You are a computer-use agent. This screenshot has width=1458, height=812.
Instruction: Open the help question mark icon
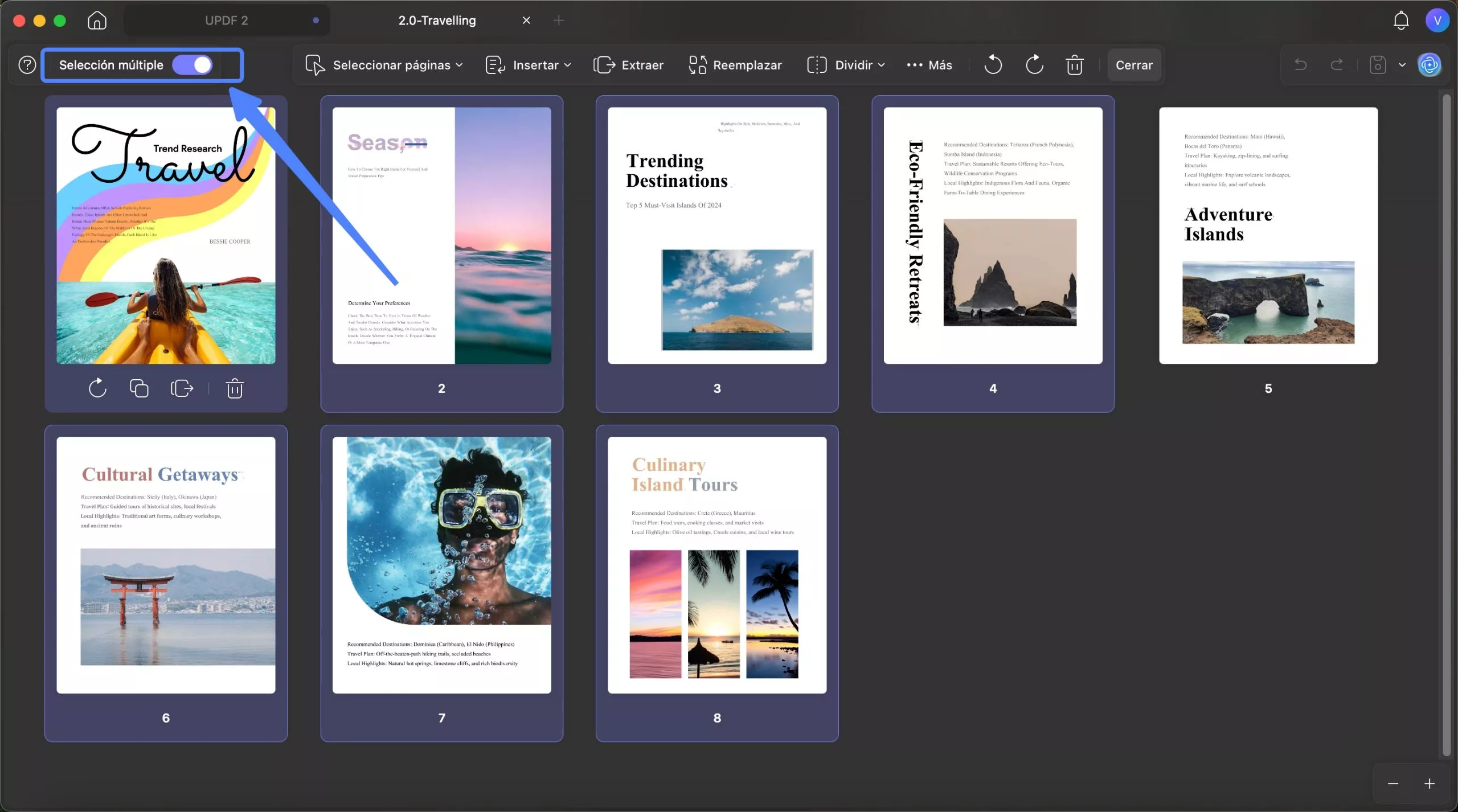[27, 65]
